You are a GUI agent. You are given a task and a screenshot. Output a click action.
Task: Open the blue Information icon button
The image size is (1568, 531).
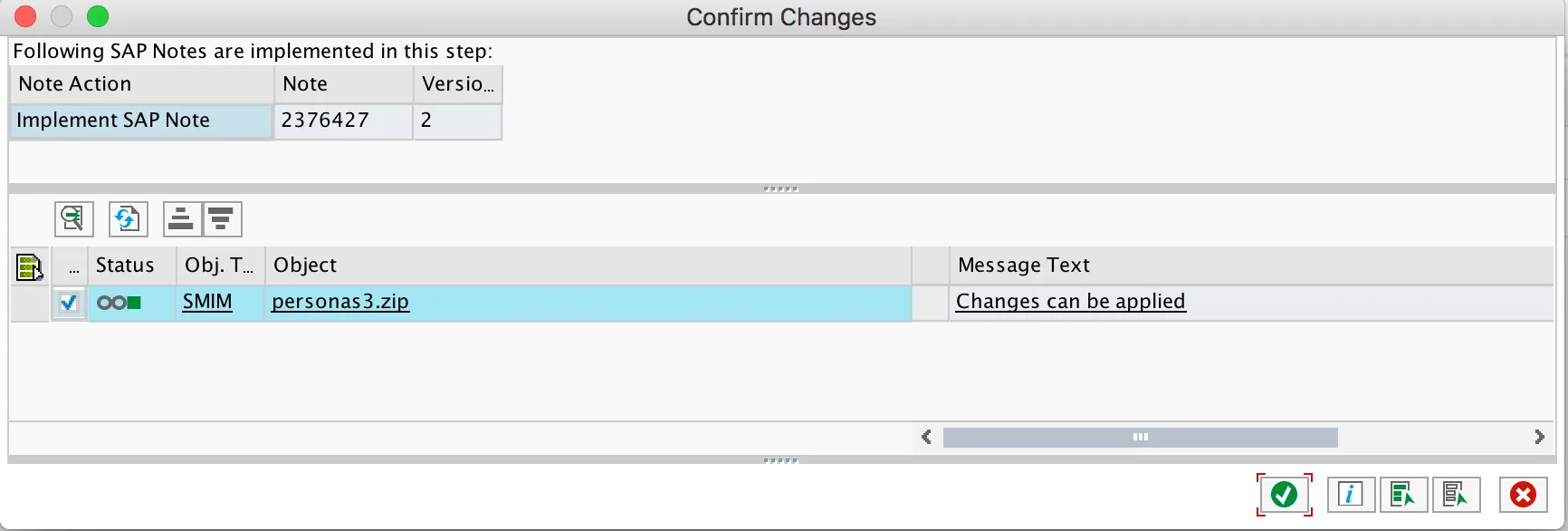pos(1351,495)
